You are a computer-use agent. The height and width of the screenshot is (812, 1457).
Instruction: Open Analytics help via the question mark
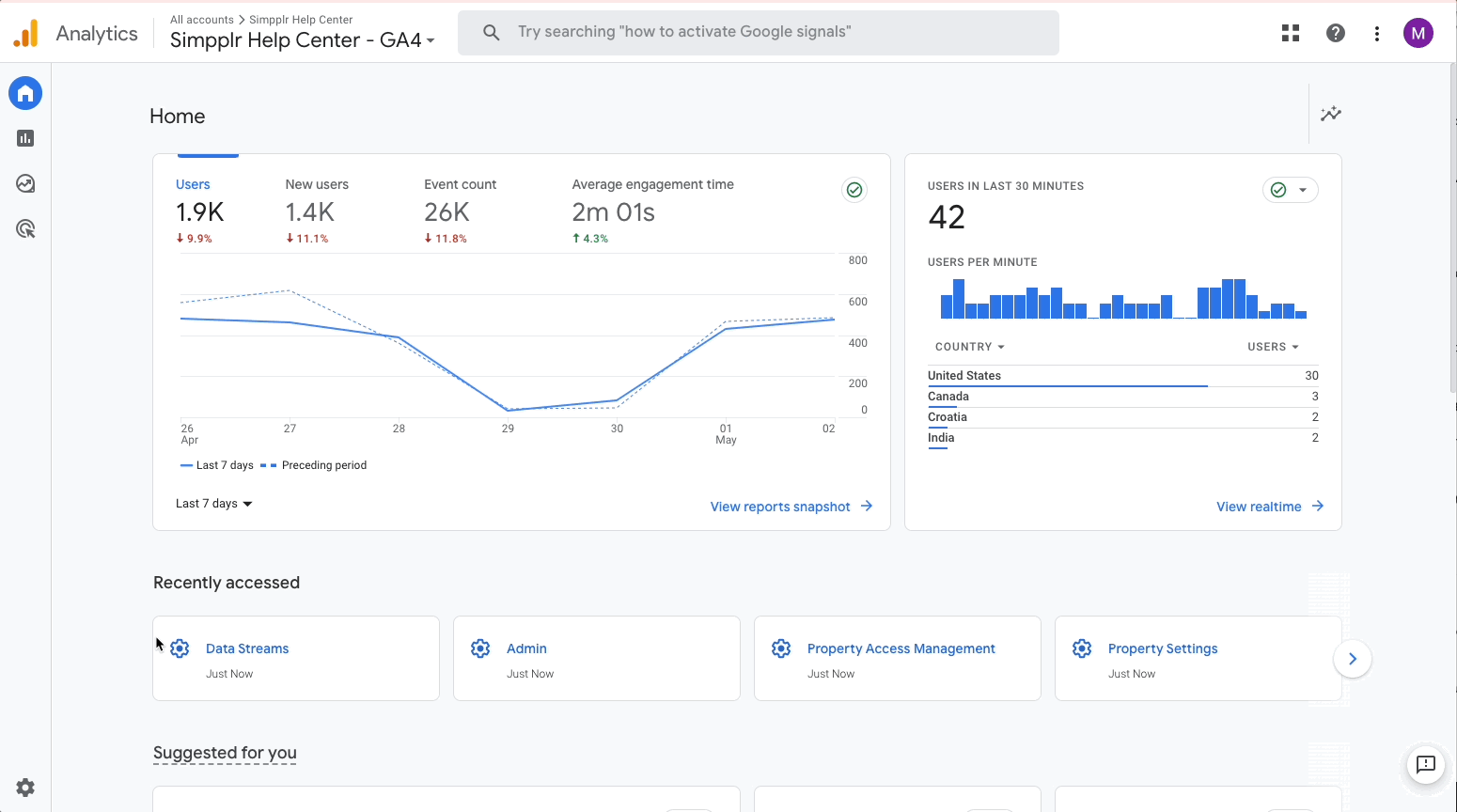click(1335, 32)
